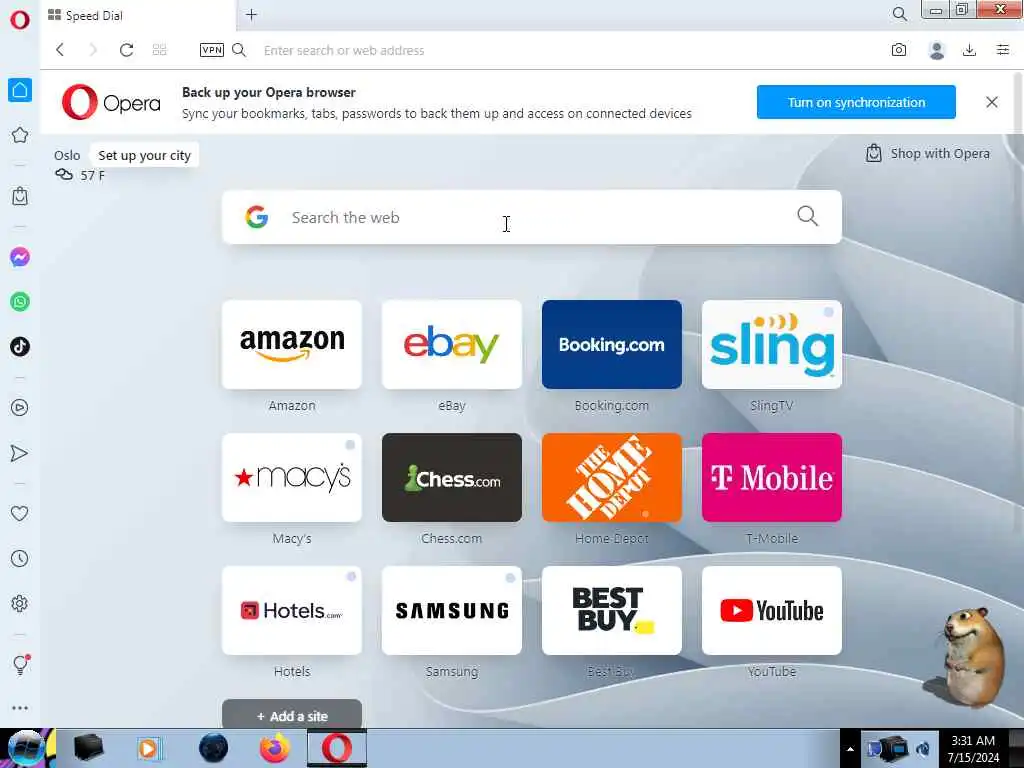Click Turn on synchronization button
Screen dimensions: 1024x768
(856, 102)
